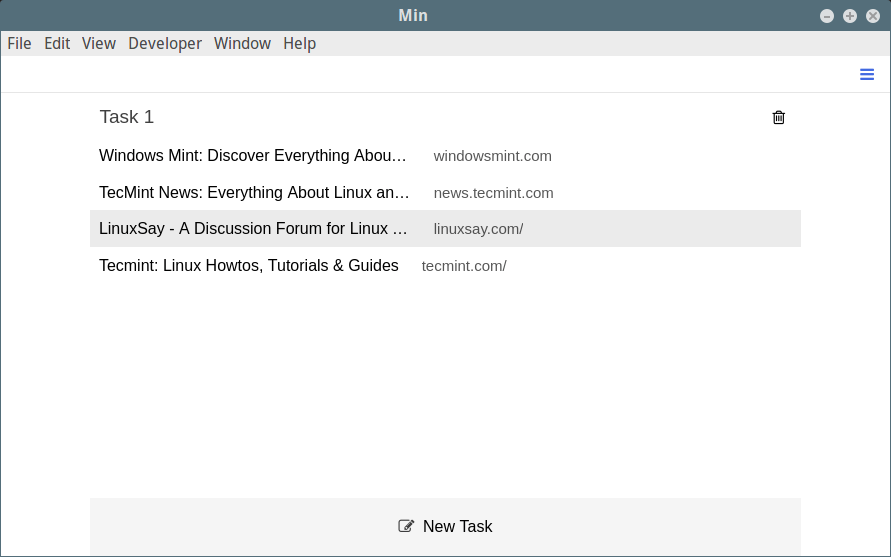Delete Task 1 with trash icon
This screenshot has width=891, height=557.
pyautogui.click(x=778, y=117)
